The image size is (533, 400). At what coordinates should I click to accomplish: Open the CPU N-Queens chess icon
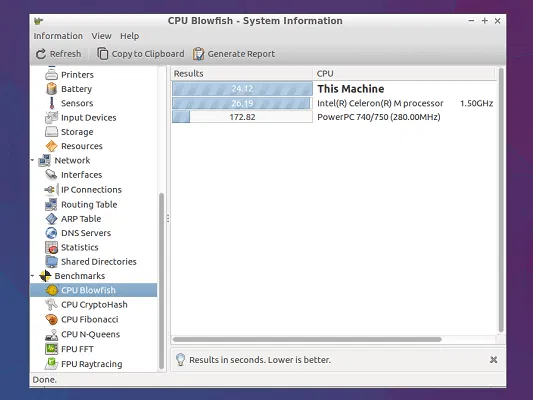(51, 334)
